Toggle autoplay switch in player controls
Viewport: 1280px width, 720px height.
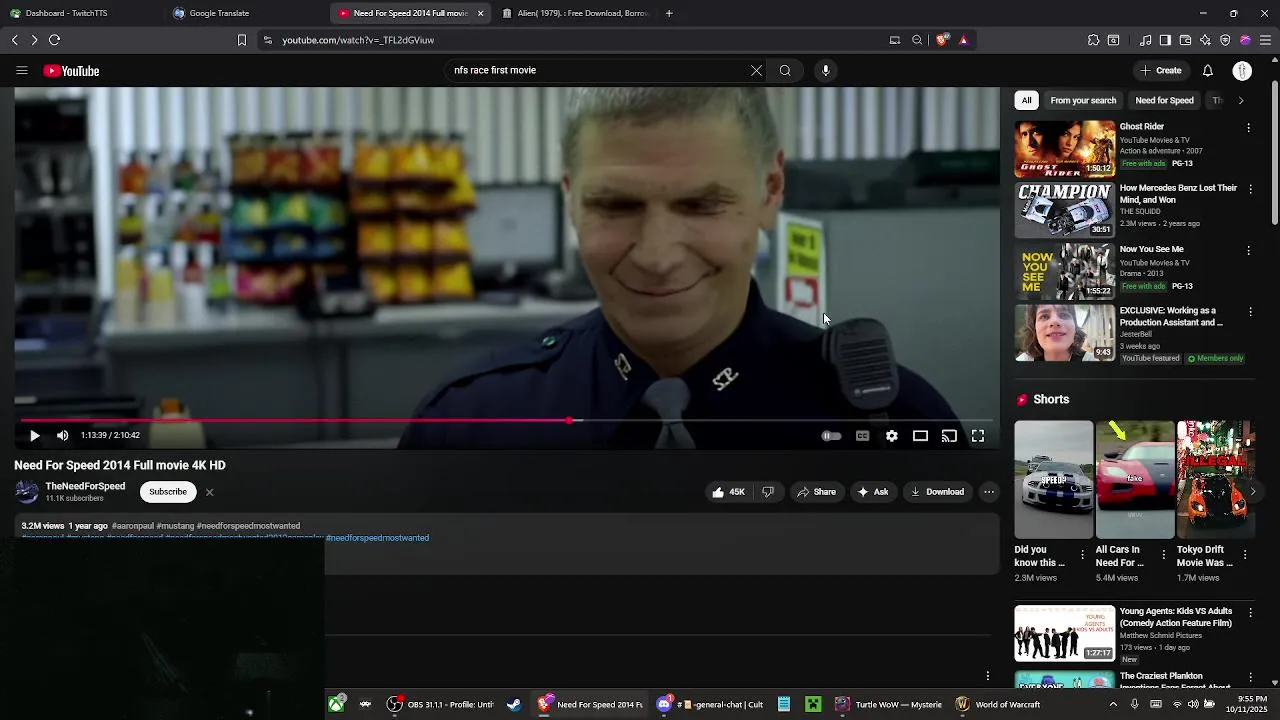(831, 436)
